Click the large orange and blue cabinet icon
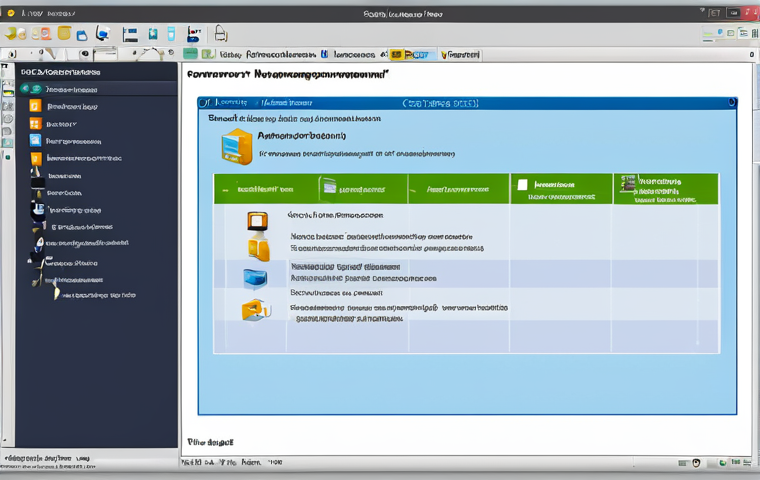Screen dimensions: 760x480 (237, 146)
